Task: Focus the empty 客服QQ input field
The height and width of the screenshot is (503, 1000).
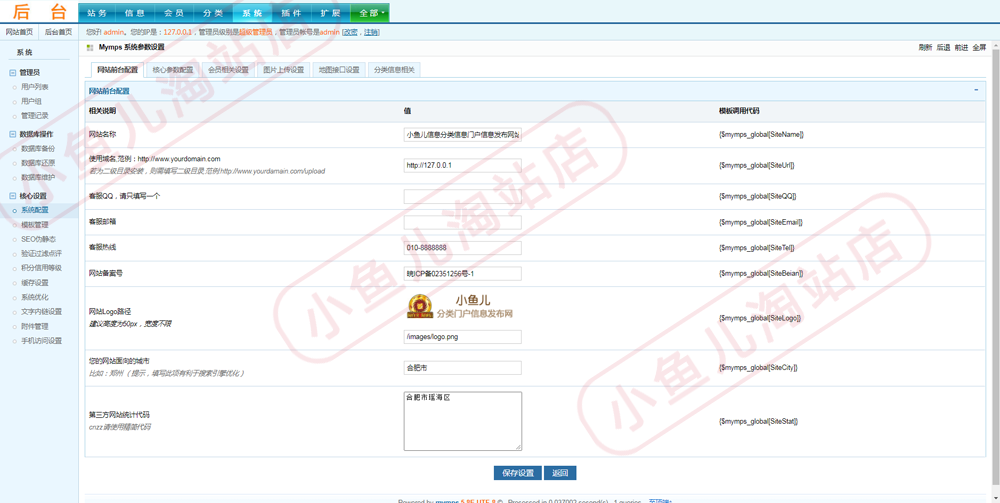Action: coord(462,196)
